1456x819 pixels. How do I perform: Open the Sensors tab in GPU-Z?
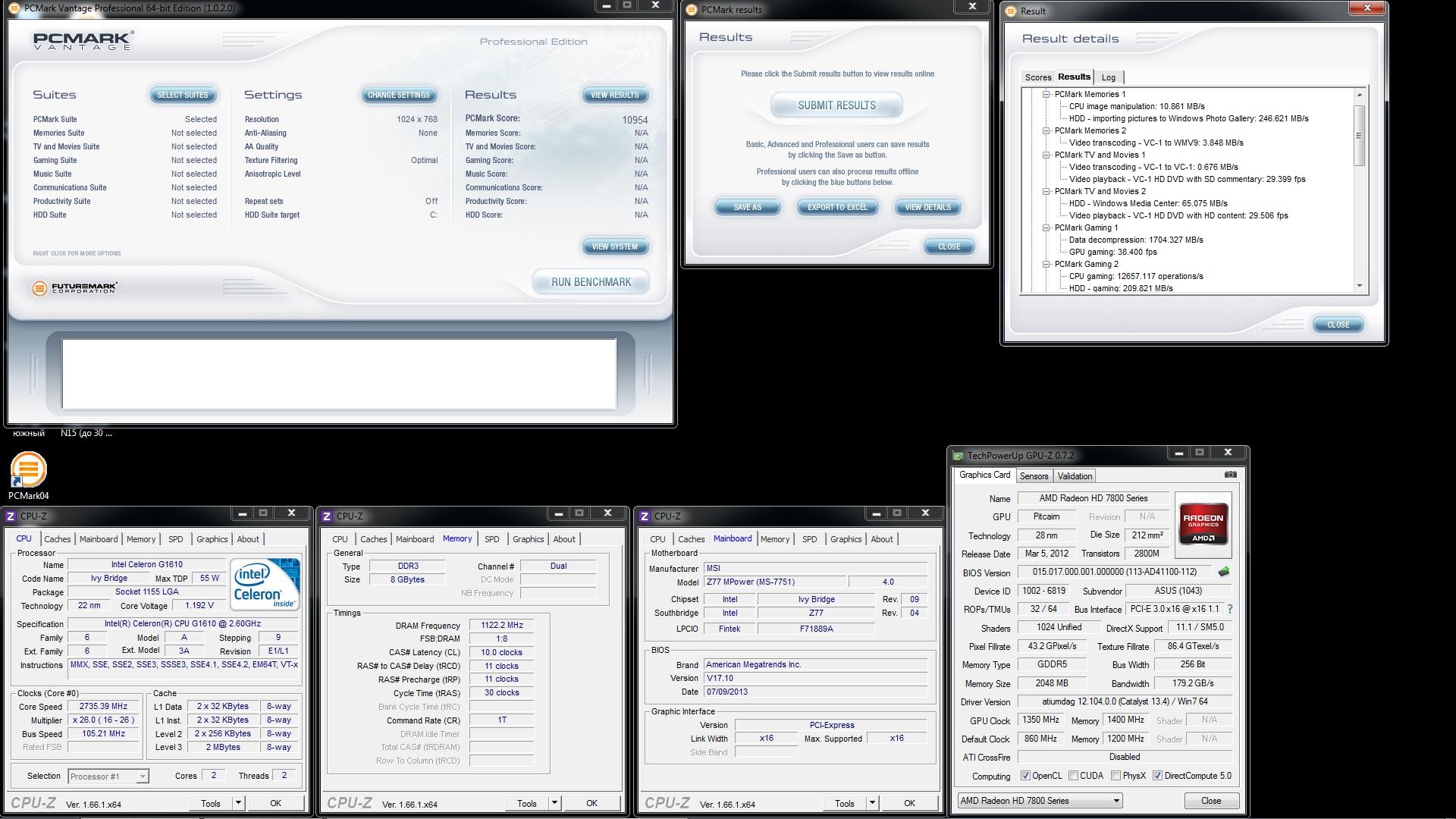[x=1034, y=476]
